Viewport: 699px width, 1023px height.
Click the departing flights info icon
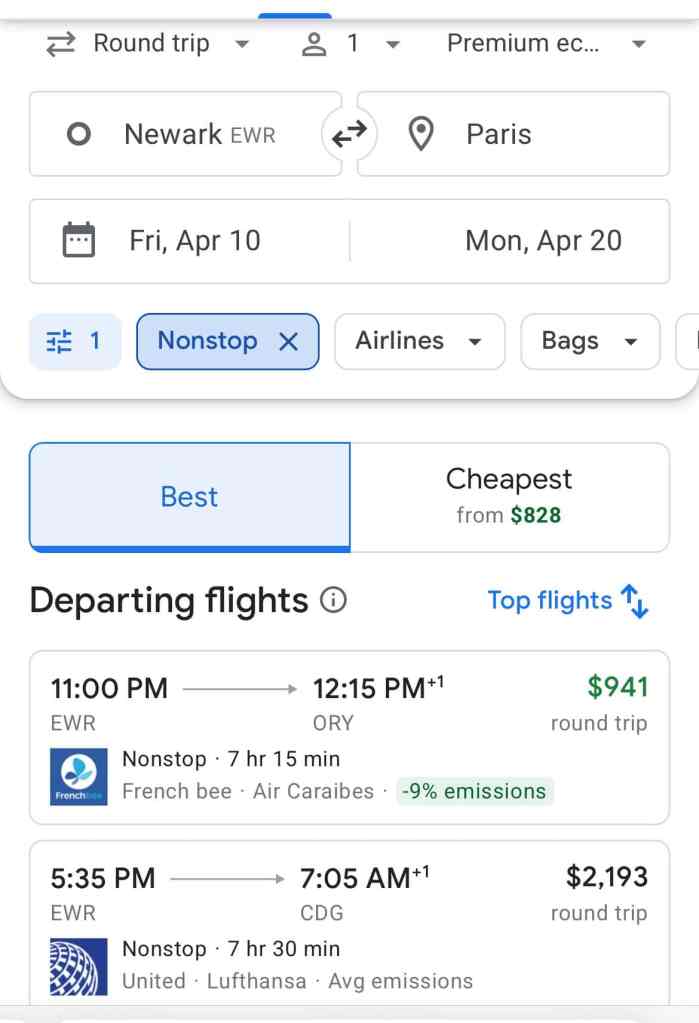333,600
